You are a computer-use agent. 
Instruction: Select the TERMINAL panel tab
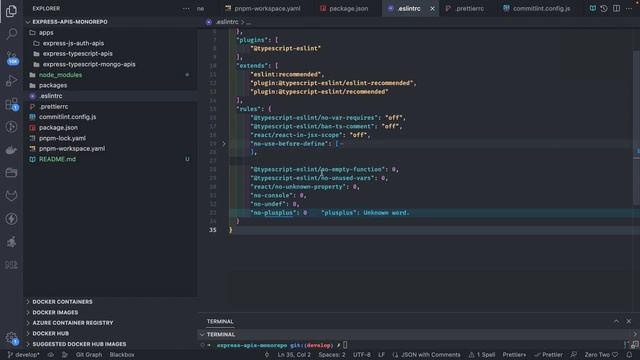coord(220,322)
